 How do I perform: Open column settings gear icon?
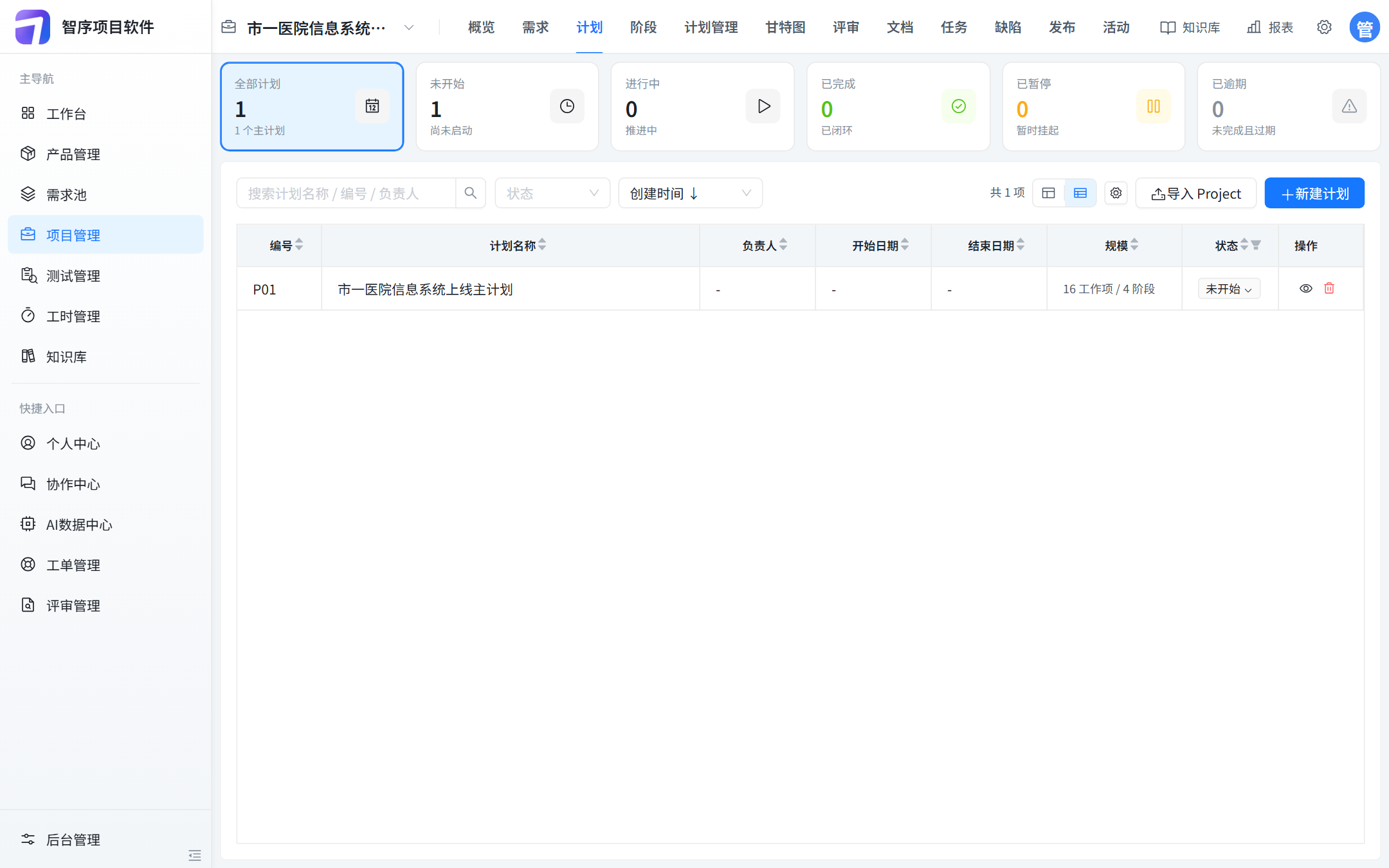(1116, 194)
